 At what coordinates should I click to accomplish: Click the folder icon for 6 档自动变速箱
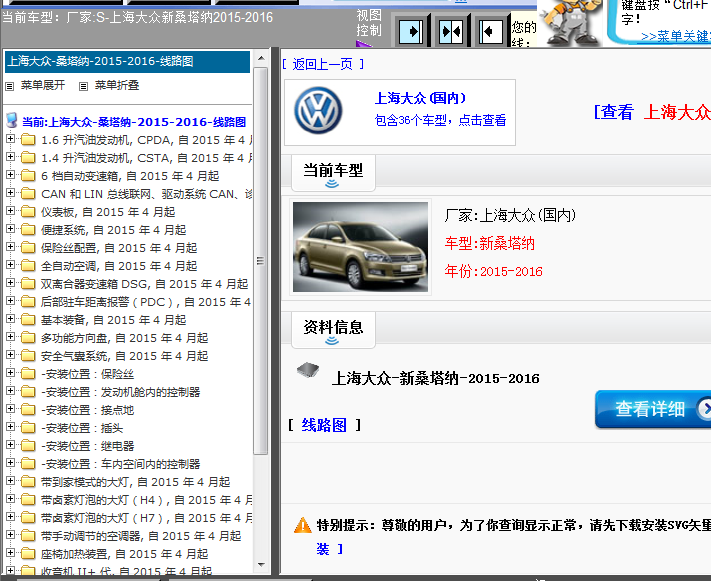coord(28,176)
